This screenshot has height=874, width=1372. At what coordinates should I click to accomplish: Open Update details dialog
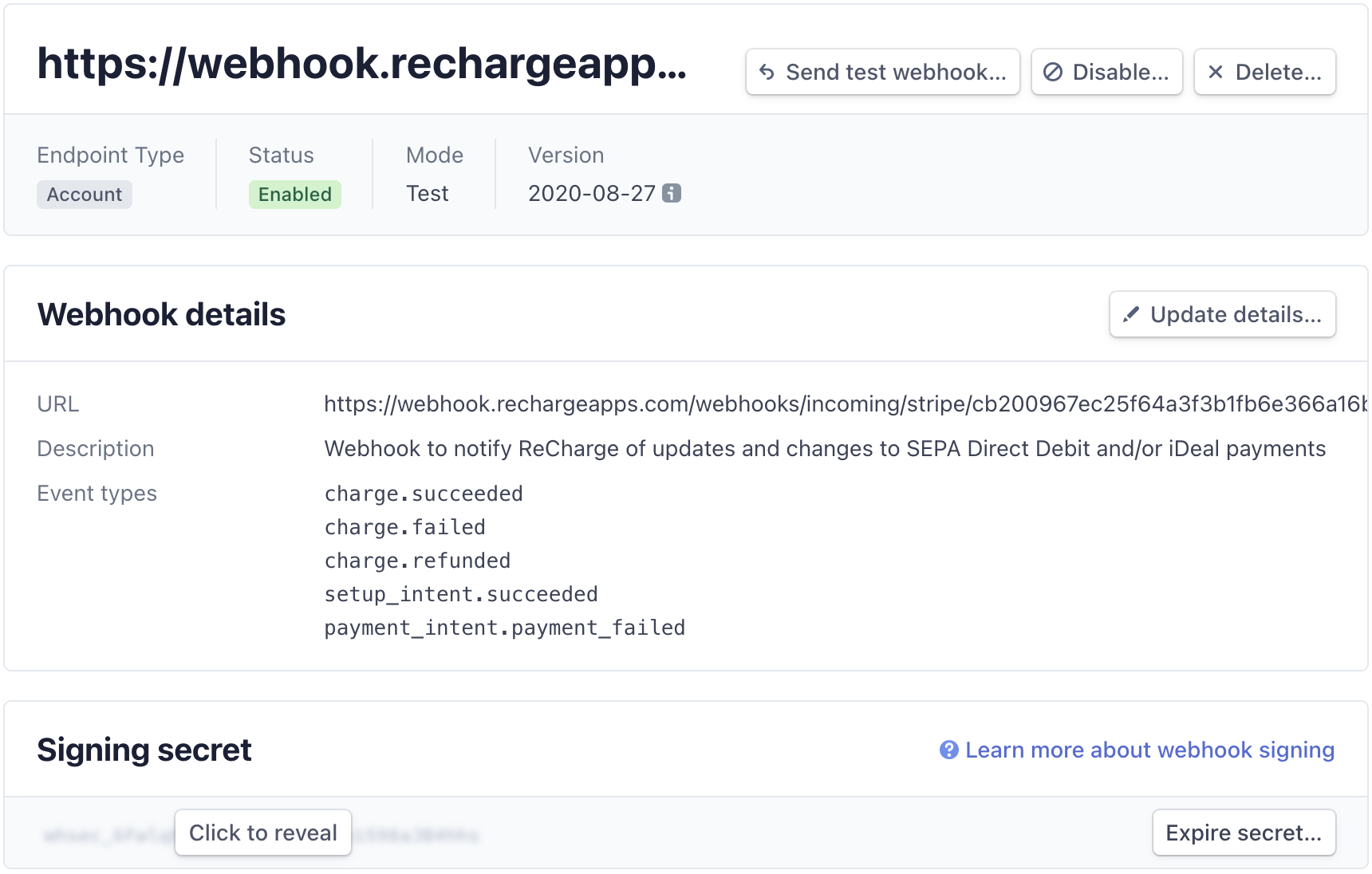click(1222, 314)
